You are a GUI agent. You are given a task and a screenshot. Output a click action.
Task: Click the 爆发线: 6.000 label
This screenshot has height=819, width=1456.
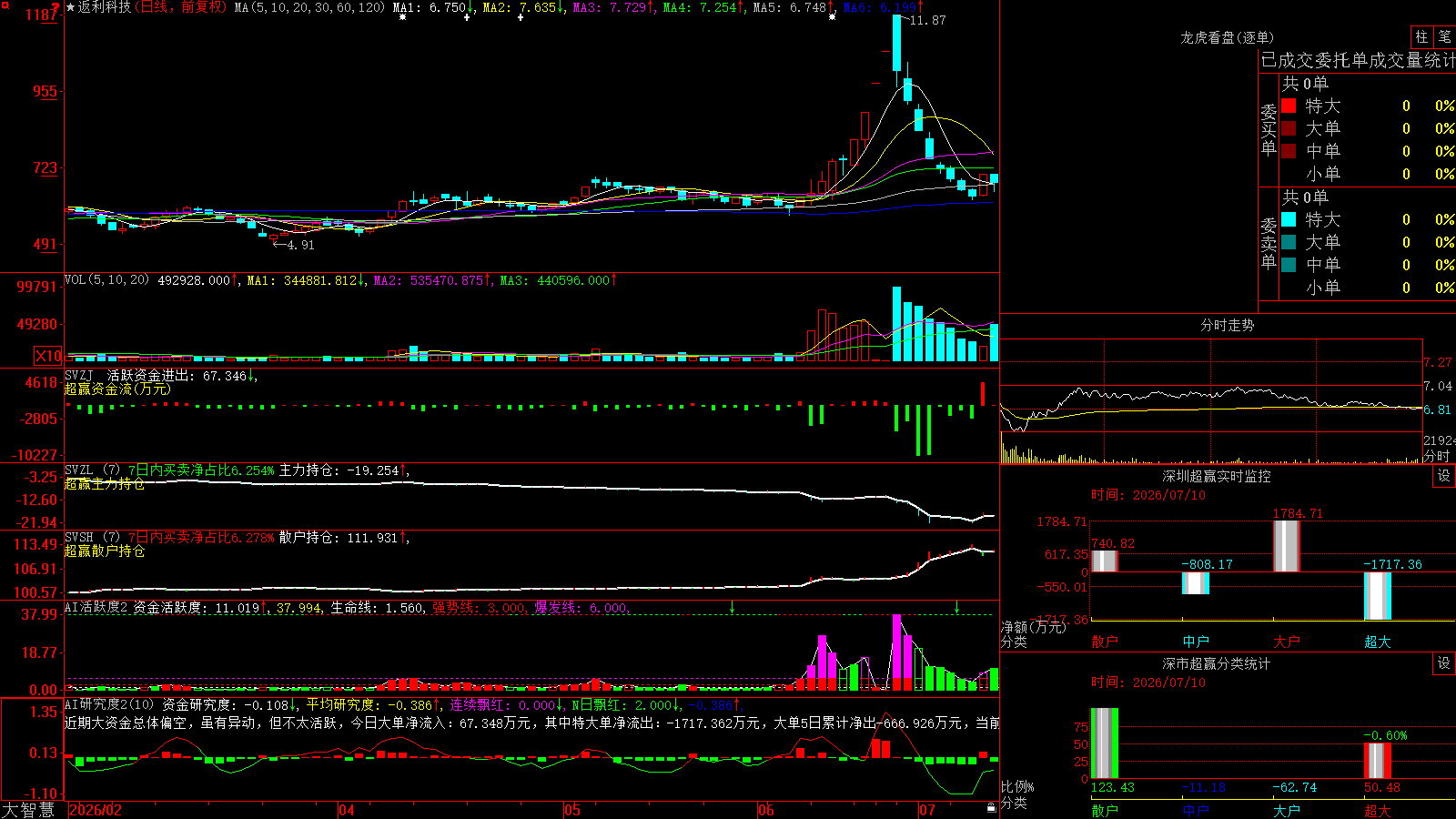(581, 608)
